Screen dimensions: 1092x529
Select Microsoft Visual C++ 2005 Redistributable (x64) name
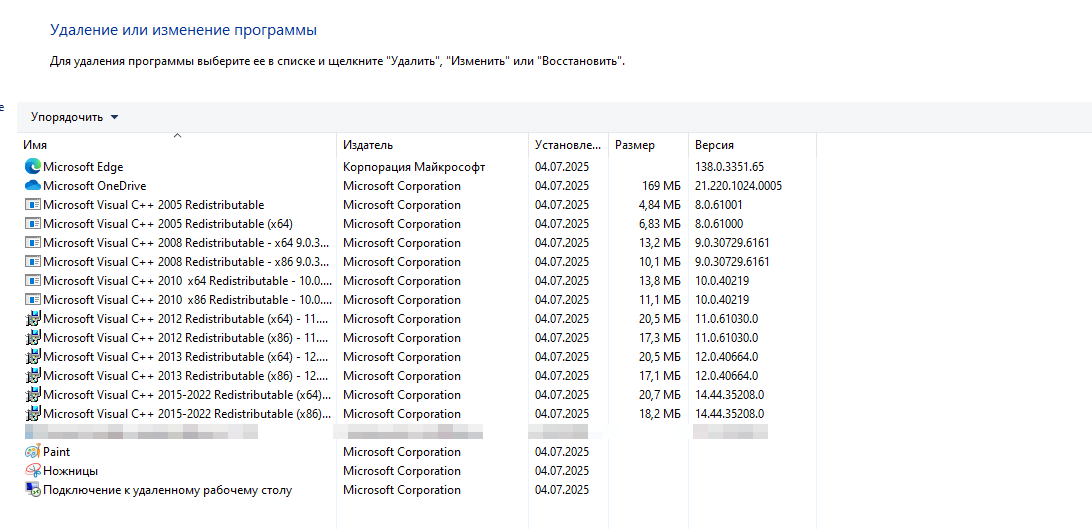pos(169,224)
